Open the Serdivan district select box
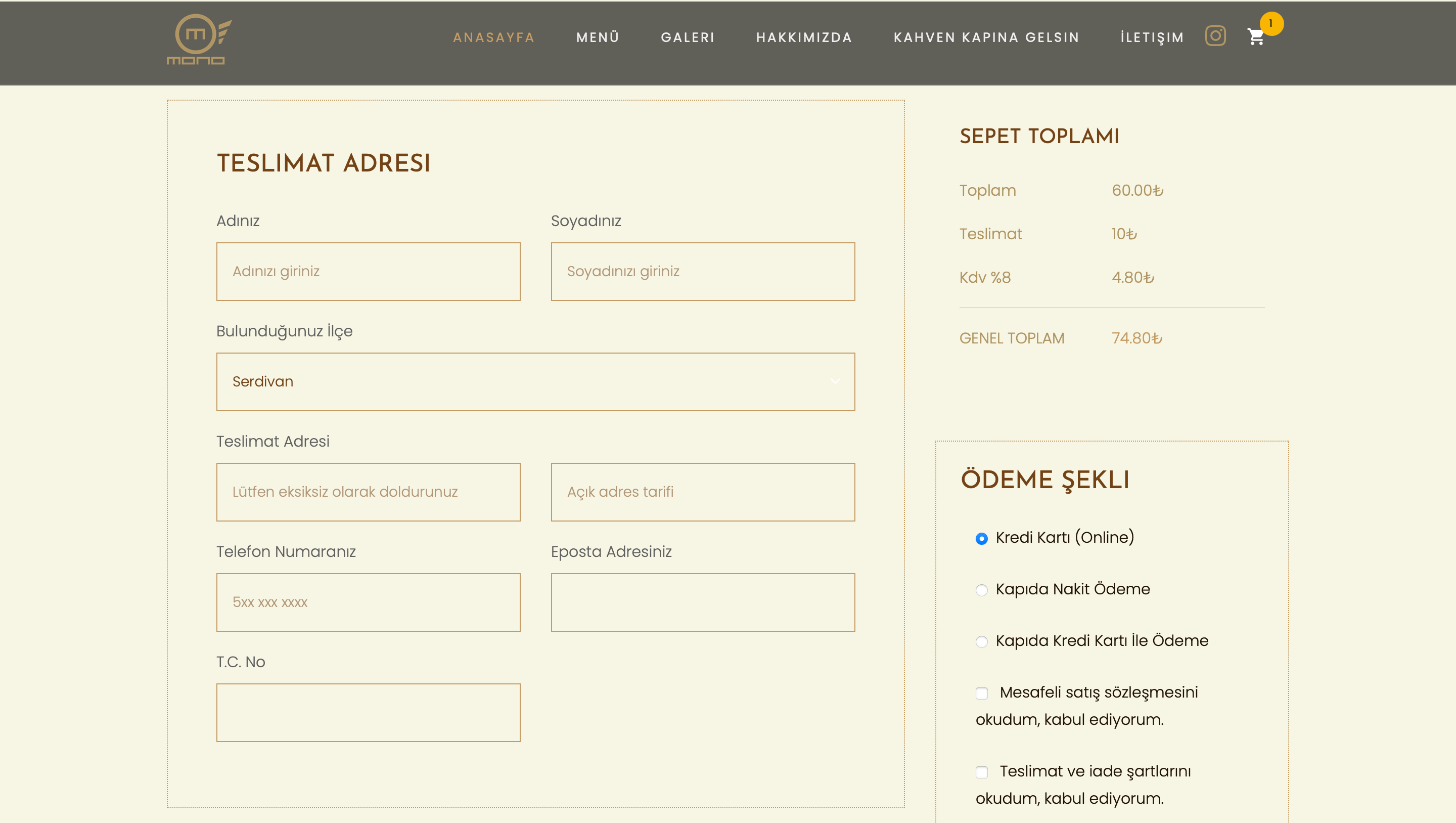 point(509,382)
